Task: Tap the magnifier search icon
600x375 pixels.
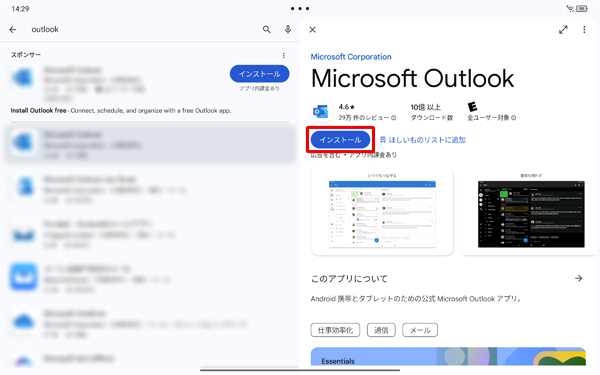Action: click(x=267, y=29)
